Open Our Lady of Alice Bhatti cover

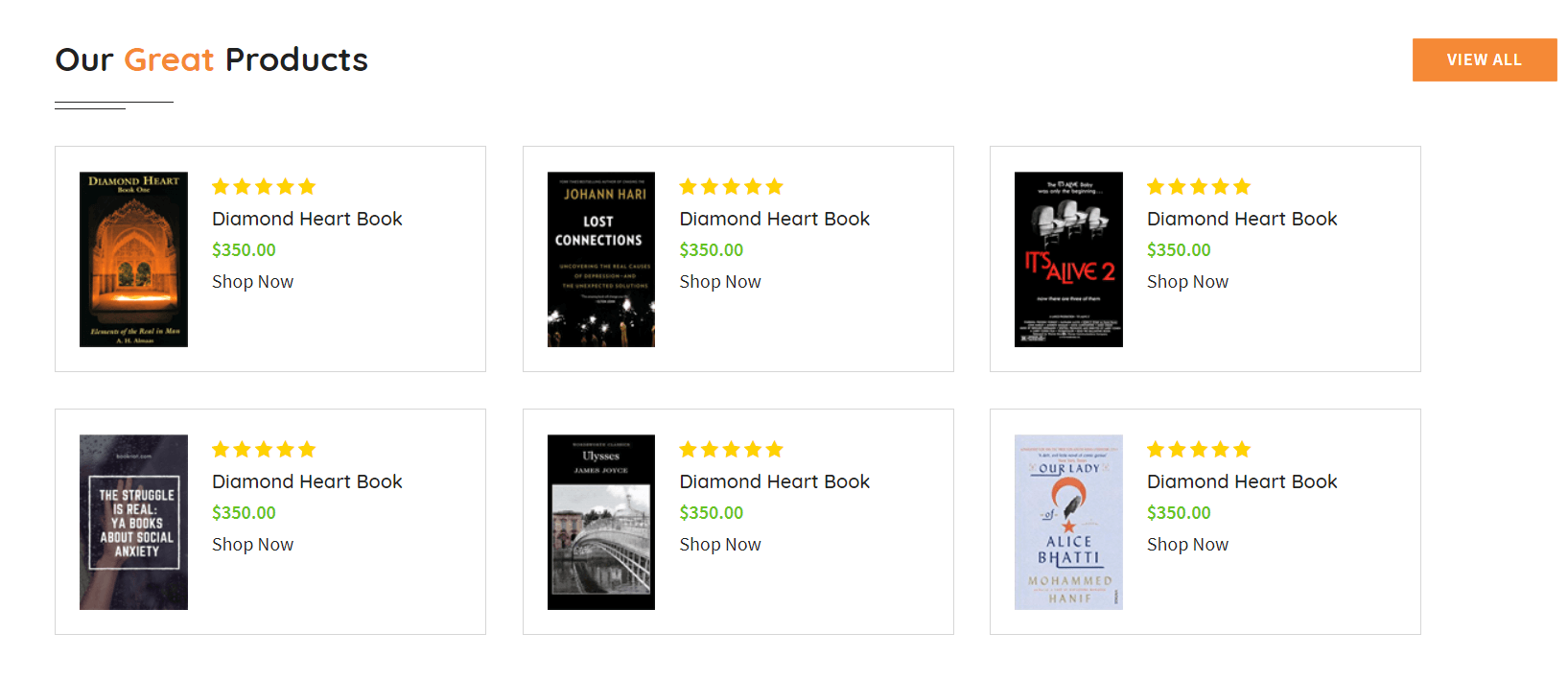[x=1068, y=522]
